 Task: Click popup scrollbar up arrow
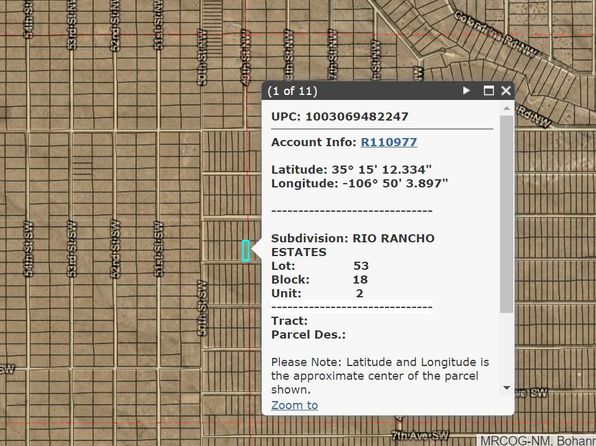[x=506, y=108]
